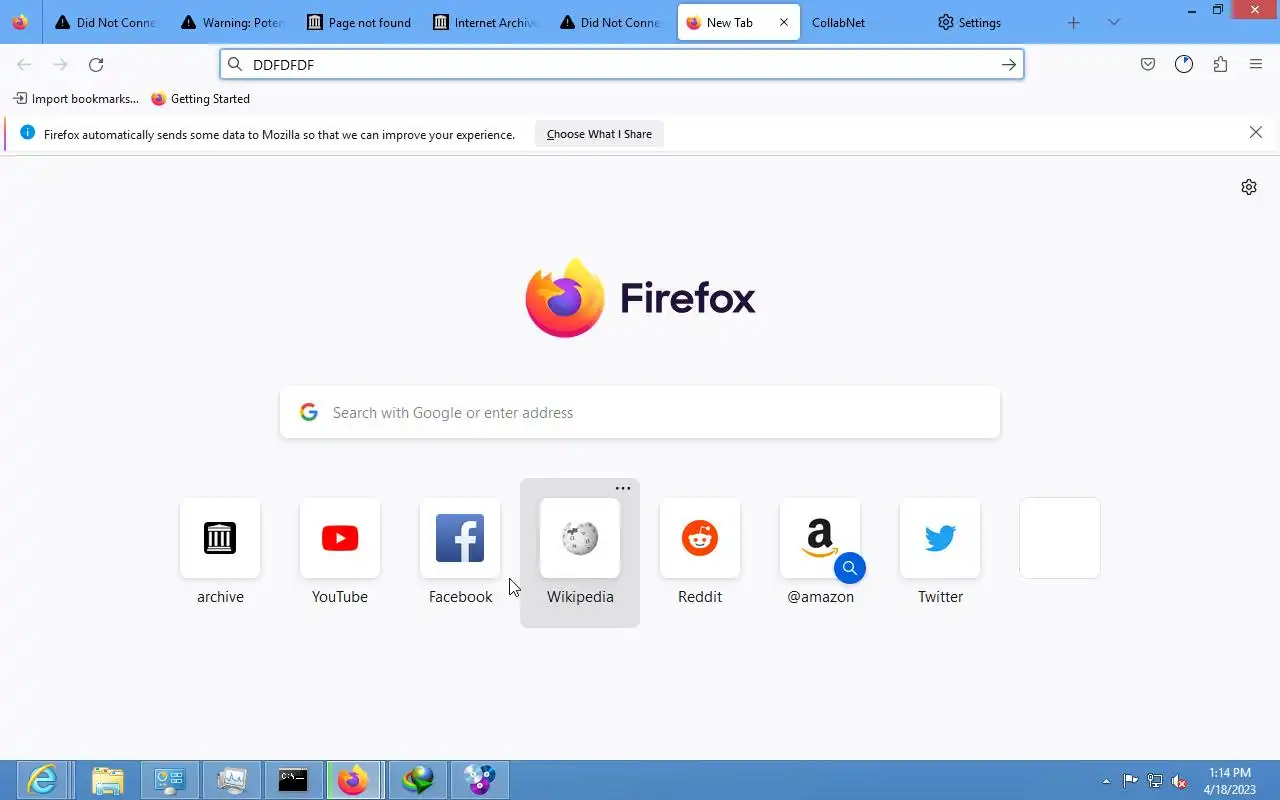Switch to second Did Not Connect tab
1280x800 pixels.
point(611,22)
